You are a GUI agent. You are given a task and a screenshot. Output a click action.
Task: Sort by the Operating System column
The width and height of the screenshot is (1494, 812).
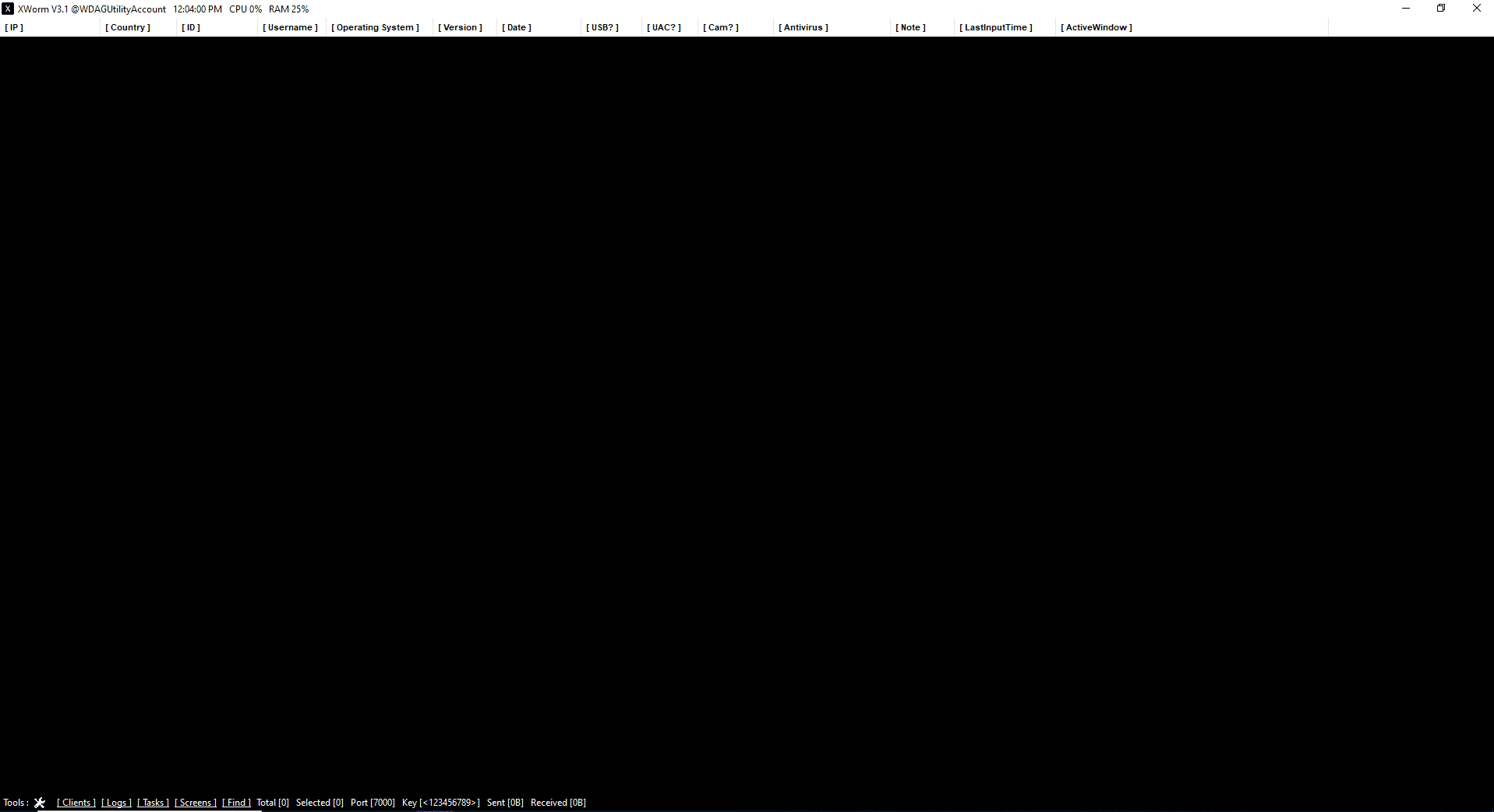[380, 27]
